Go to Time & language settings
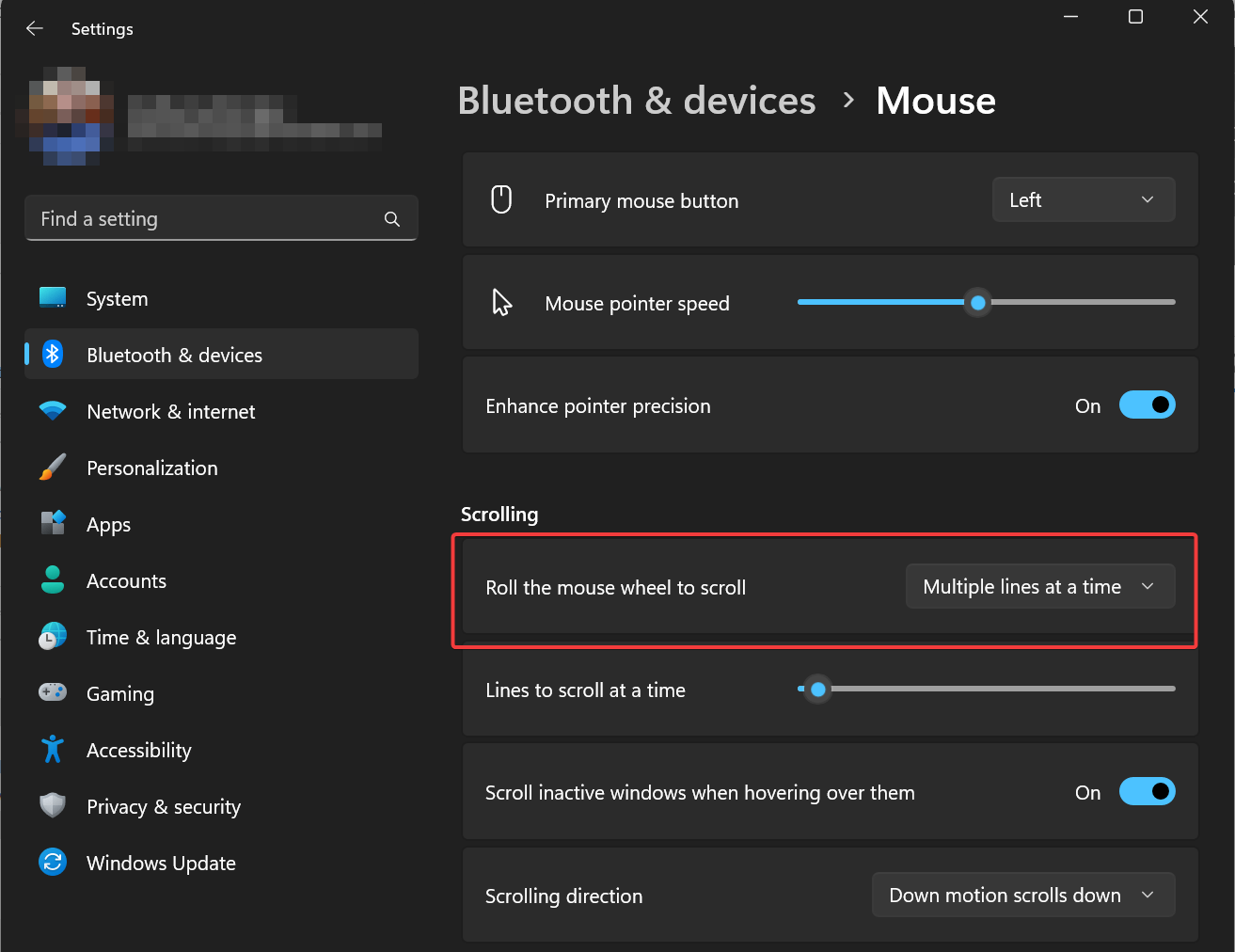This screenshot has width=1235, height=952. [161, 638]
